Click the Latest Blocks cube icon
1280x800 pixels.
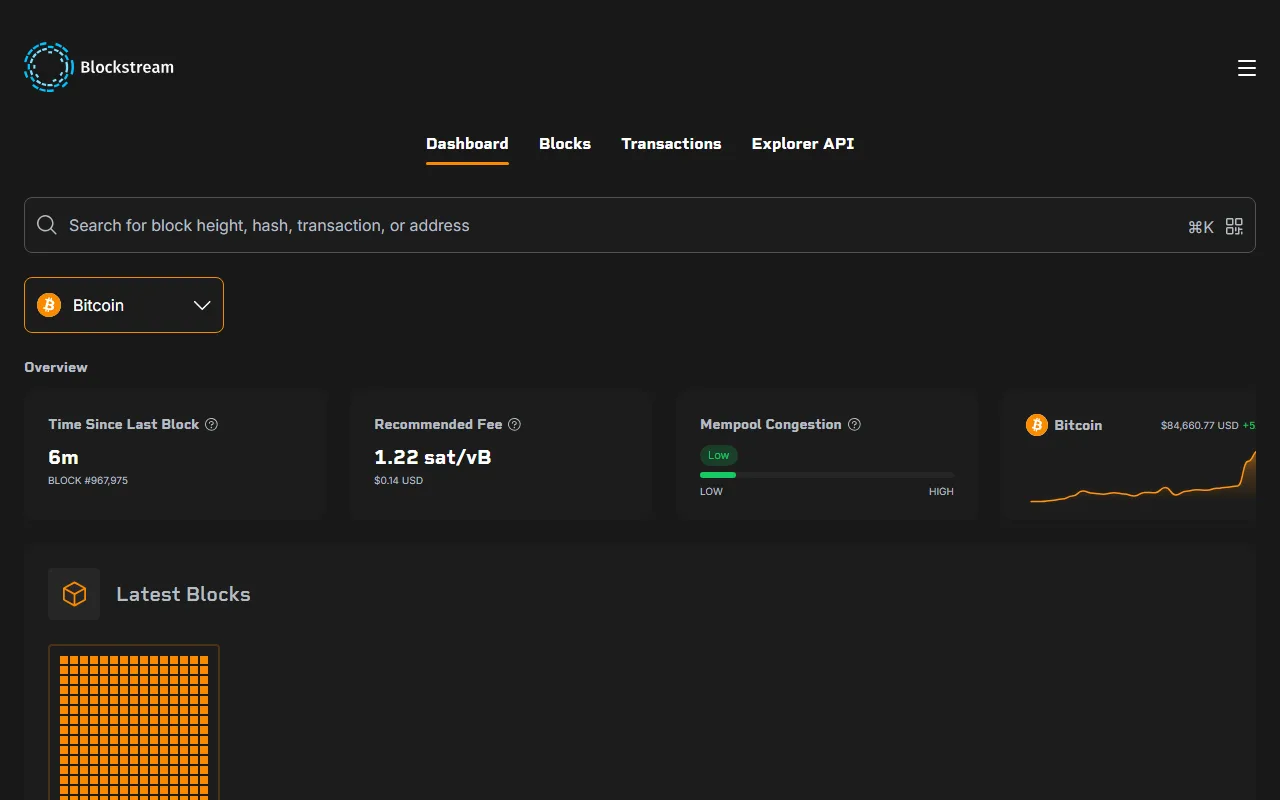74,594
